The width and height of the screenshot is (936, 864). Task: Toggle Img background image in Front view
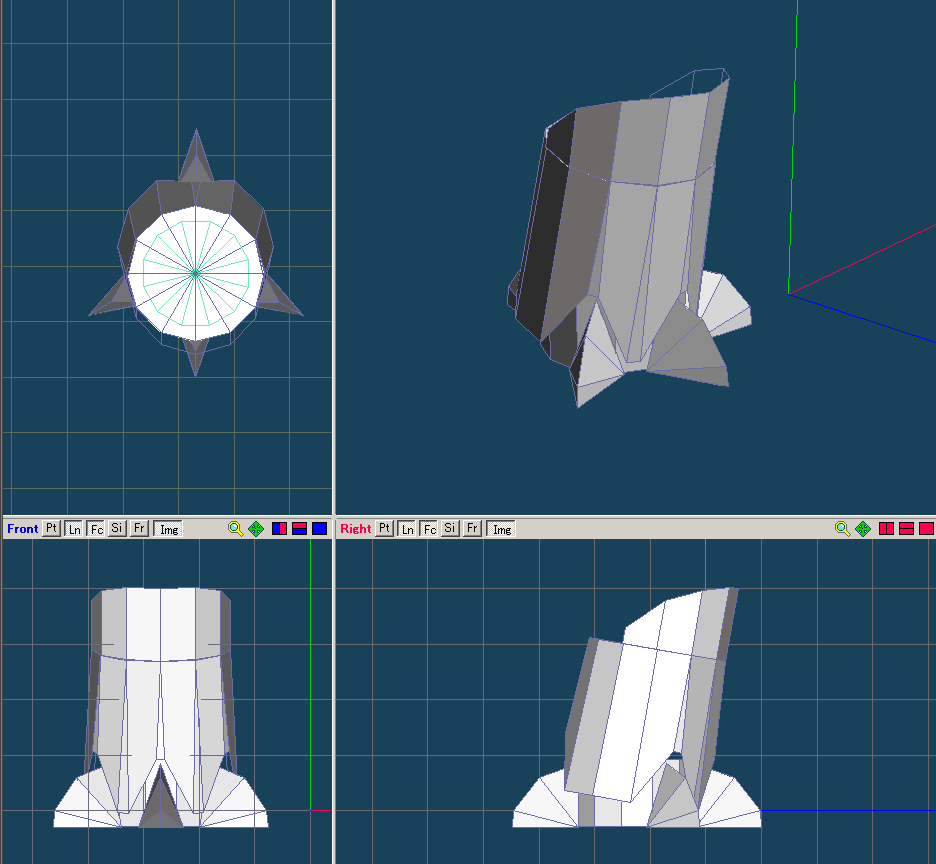tap(169, 528)
